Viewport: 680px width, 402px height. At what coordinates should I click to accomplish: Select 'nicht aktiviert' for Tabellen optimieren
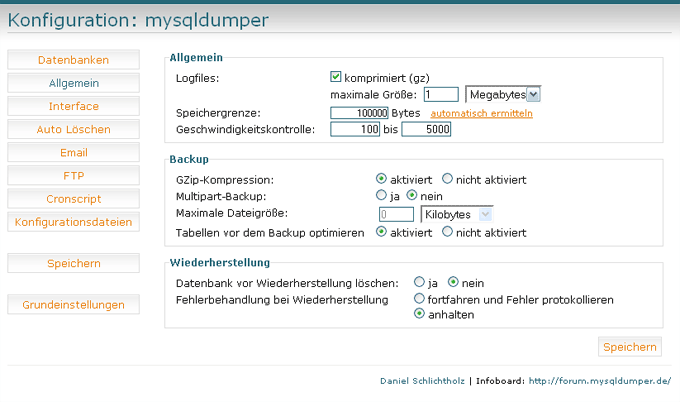(448, 231)
